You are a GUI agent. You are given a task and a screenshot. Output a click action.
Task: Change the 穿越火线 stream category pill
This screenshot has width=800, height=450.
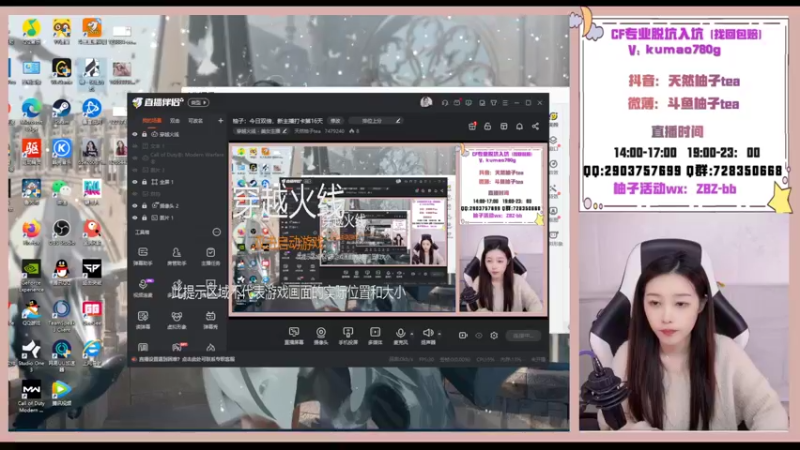[x=261, y=131]
